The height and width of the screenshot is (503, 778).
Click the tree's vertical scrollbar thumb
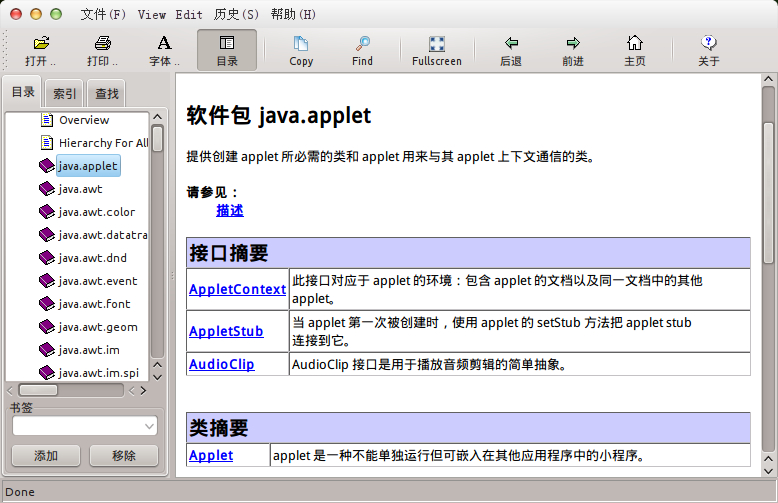click(x=157, y=139)
